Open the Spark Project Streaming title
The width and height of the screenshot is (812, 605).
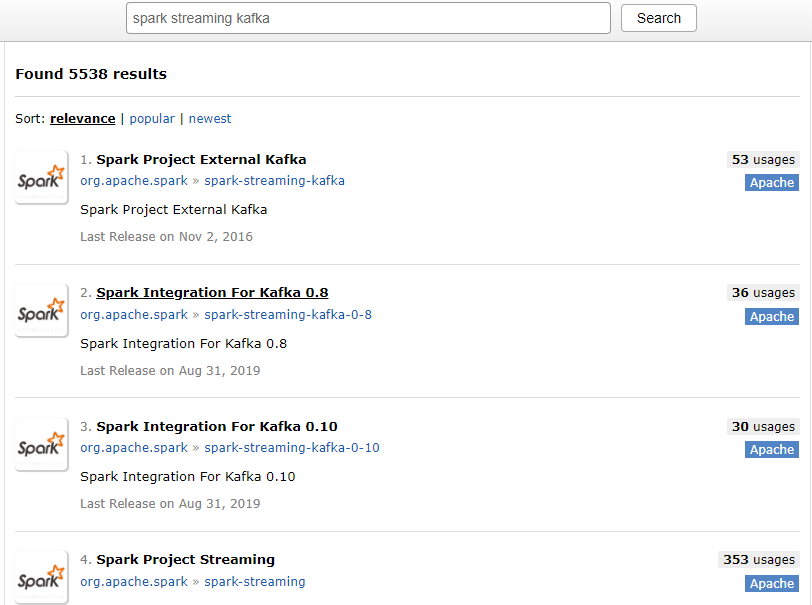tap(185, 559)
